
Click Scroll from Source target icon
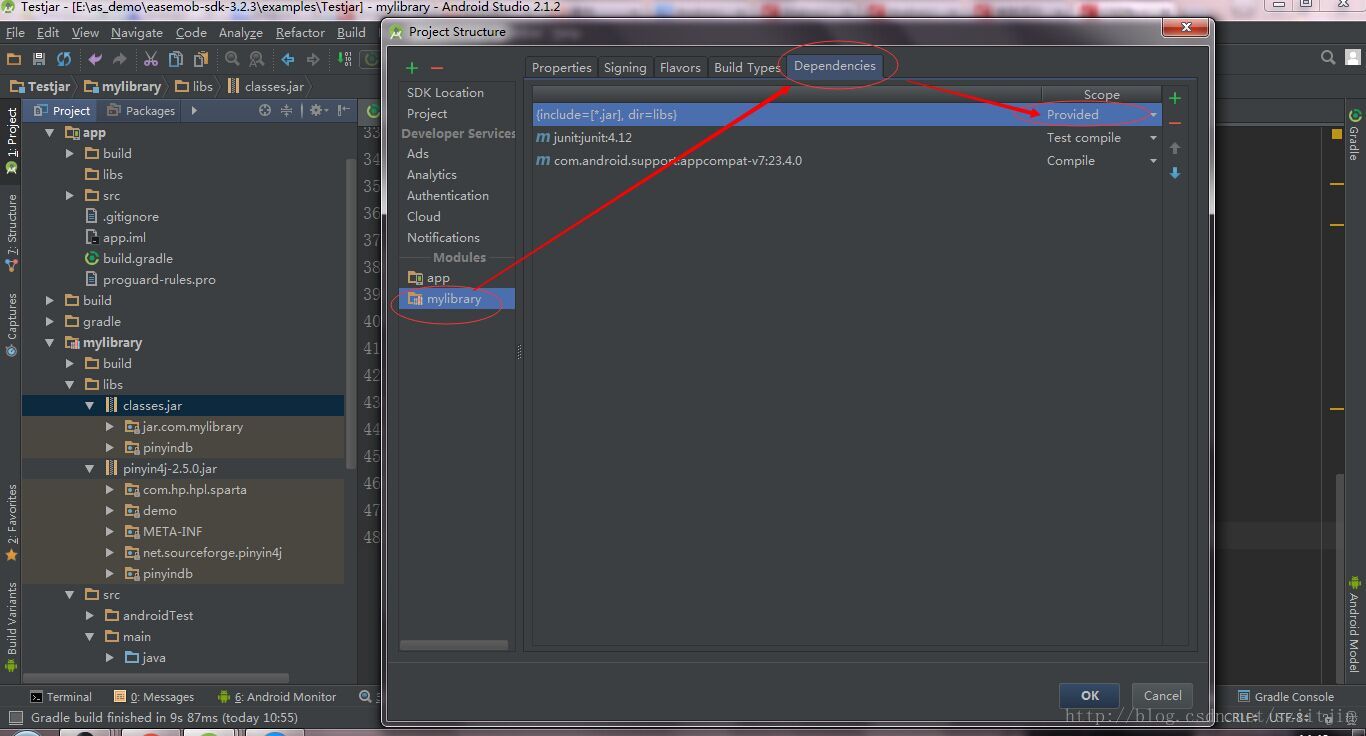[x=265, y=110]
